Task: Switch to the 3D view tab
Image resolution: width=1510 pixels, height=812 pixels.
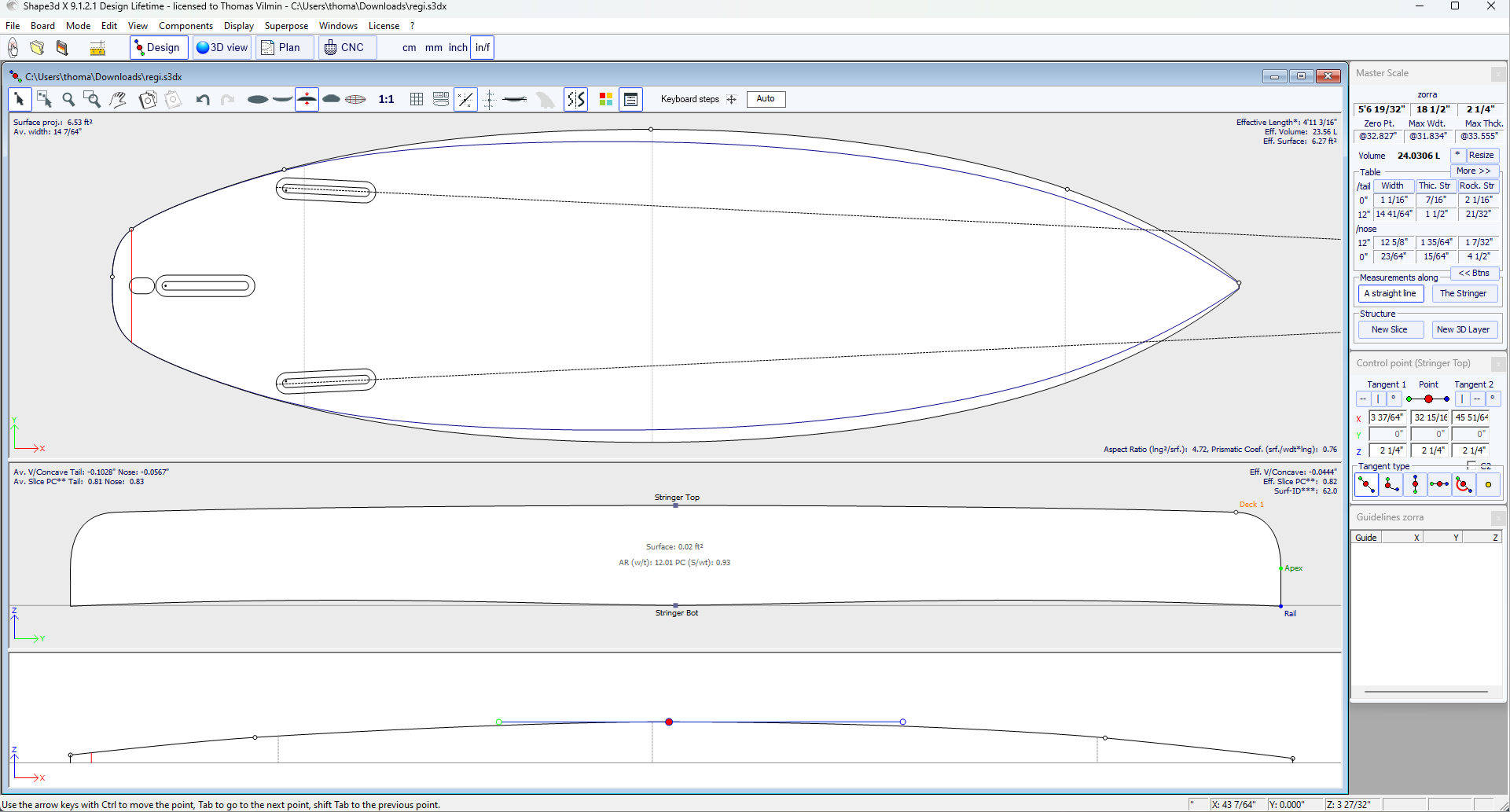Action: 222,48
